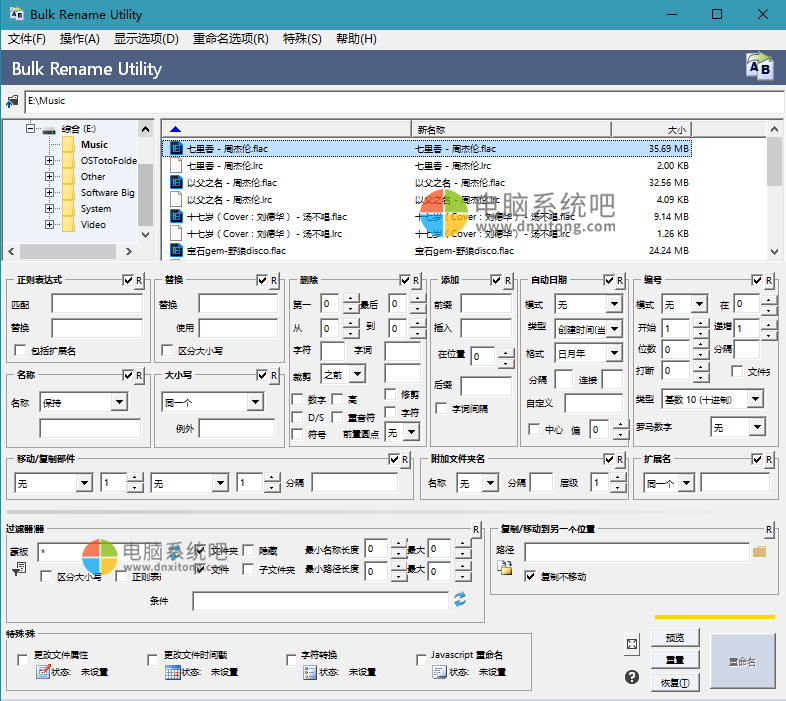Click the pin icon left of path bar
The width and height of the screenshot is (786, 701).
click(x=12, y=101)
